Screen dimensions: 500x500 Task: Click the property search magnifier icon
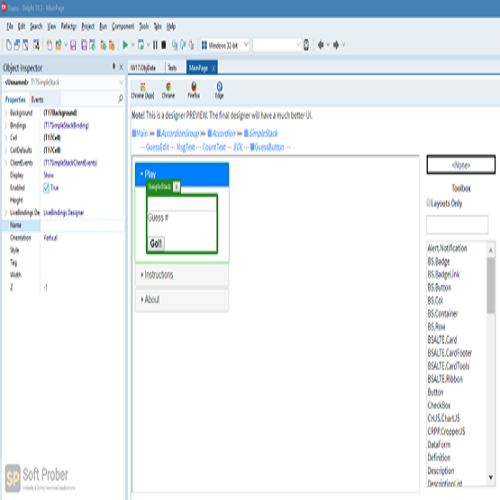120,98
